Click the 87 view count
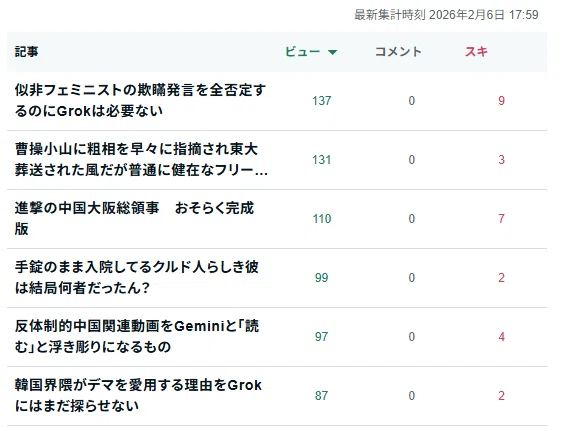561x431 pixels. [x=322, y=396]
